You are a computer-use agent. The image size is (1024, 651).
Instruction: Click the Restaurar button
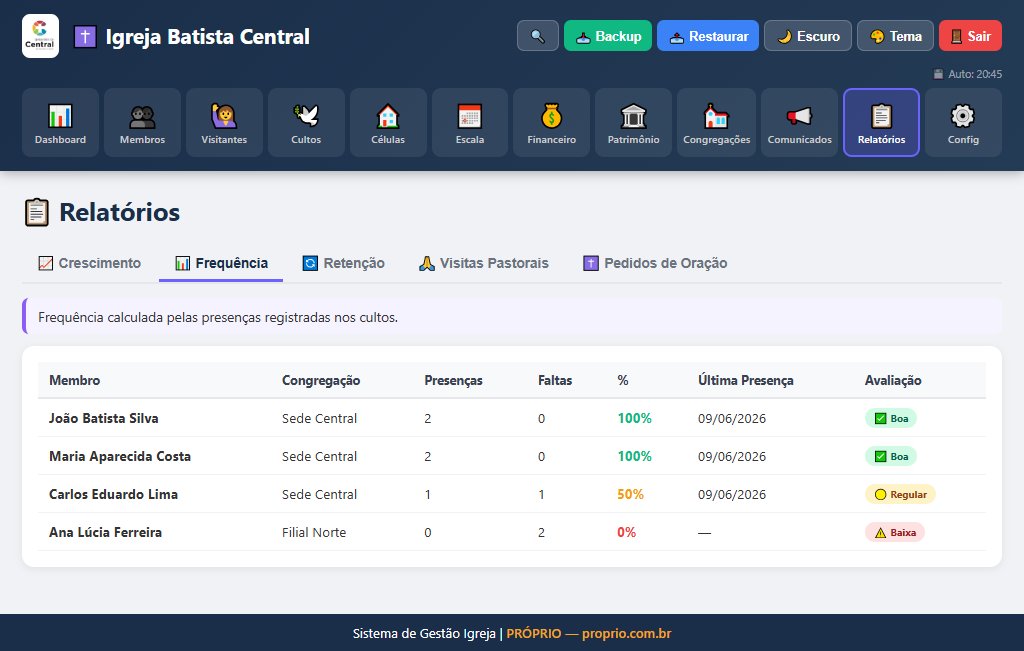pyautogui.click(x=708, y=36)
